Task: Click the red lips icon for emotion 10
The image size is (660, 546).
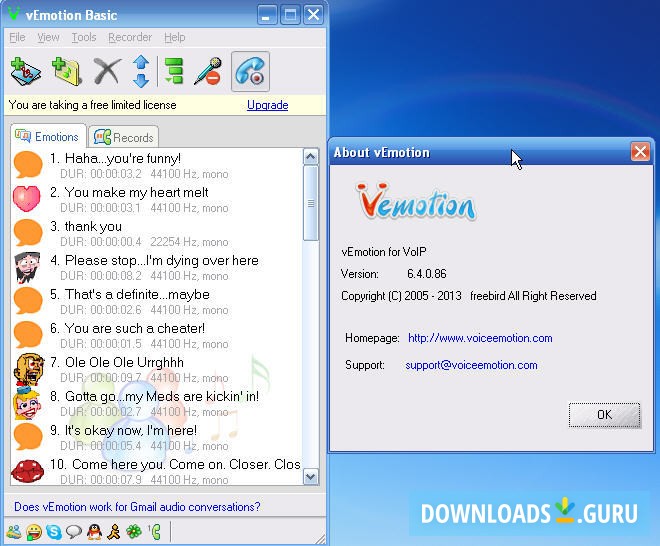Action: pos(27,471)
